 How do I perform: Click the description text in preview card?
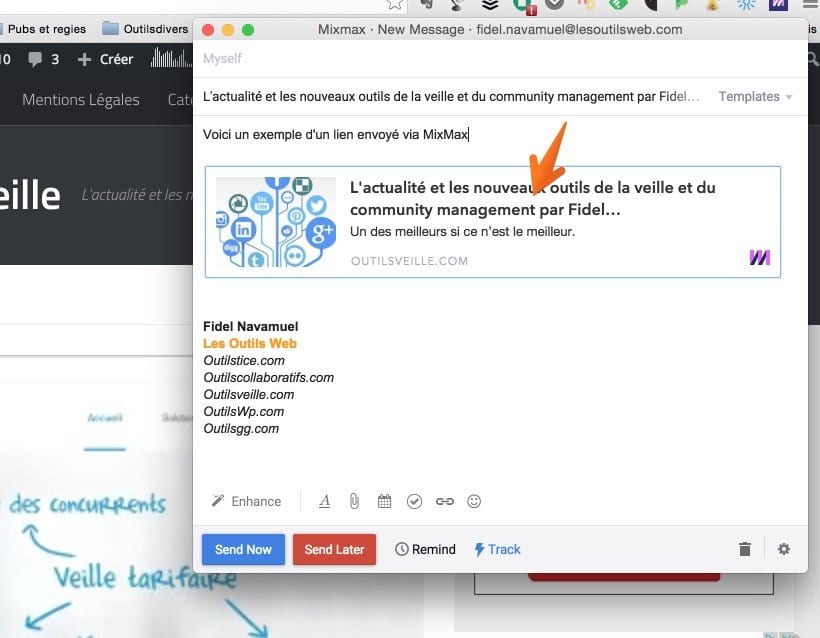(462, 231)
